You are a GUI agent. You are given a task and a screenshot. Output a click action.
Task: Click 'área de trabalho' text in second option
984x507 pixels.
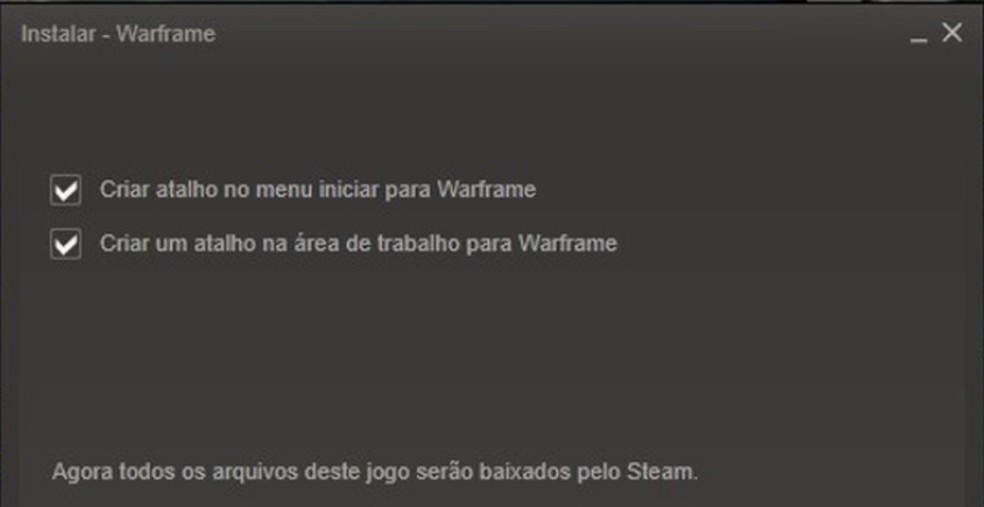[383, 243]
